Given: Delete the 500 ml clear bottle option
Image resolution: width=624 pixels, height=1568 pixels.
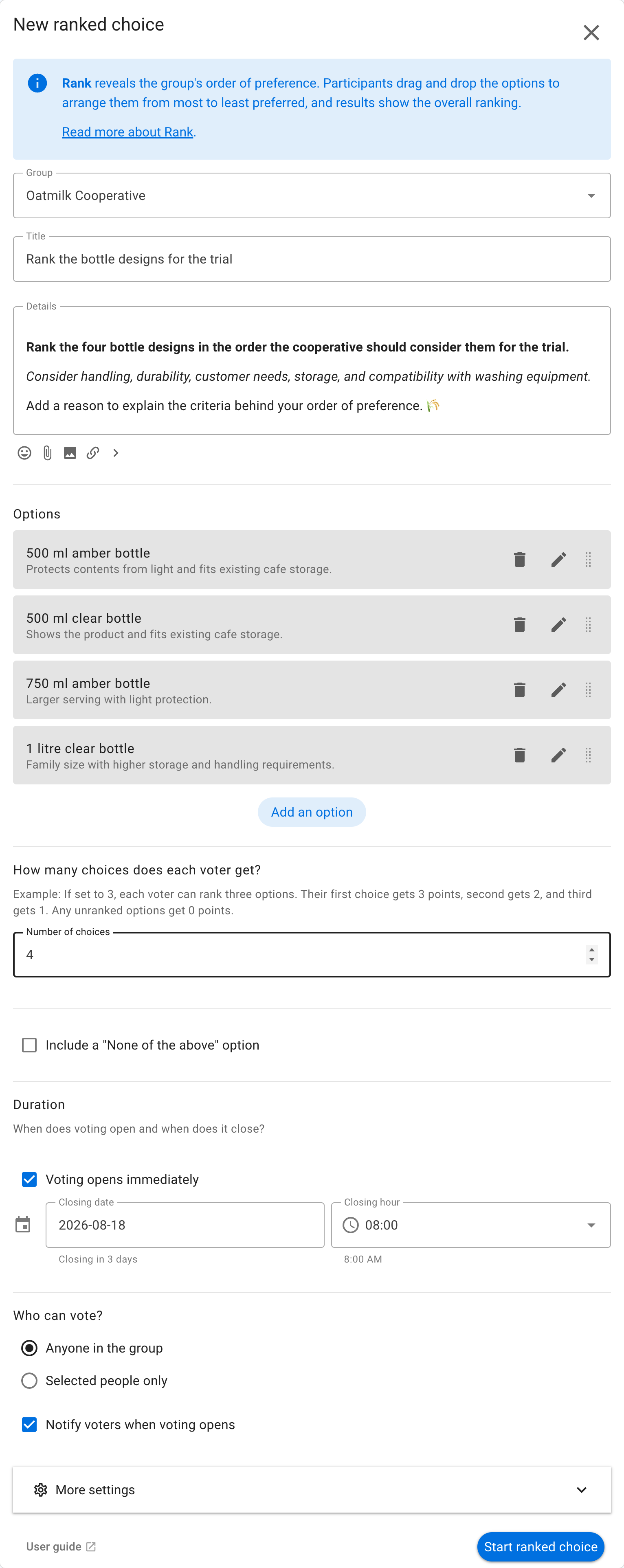Looking at the screenshot, I should click(x=519, y=624).
